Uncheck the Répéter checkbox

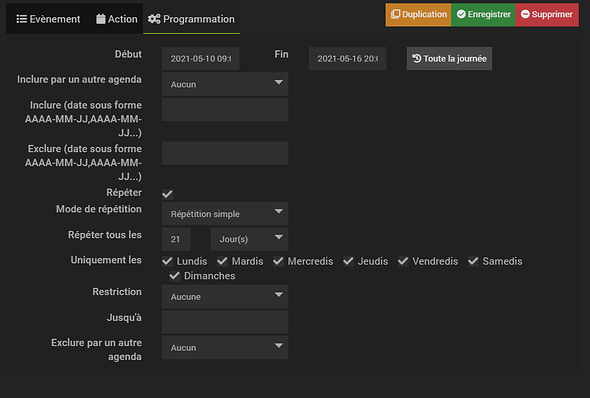pyautogui.click(x=167, y=194)
